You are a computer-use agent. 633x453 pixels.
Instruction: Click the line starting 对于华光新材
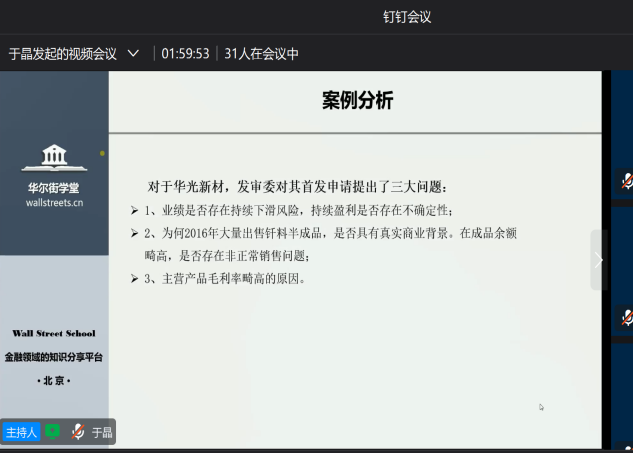(297, 187)
